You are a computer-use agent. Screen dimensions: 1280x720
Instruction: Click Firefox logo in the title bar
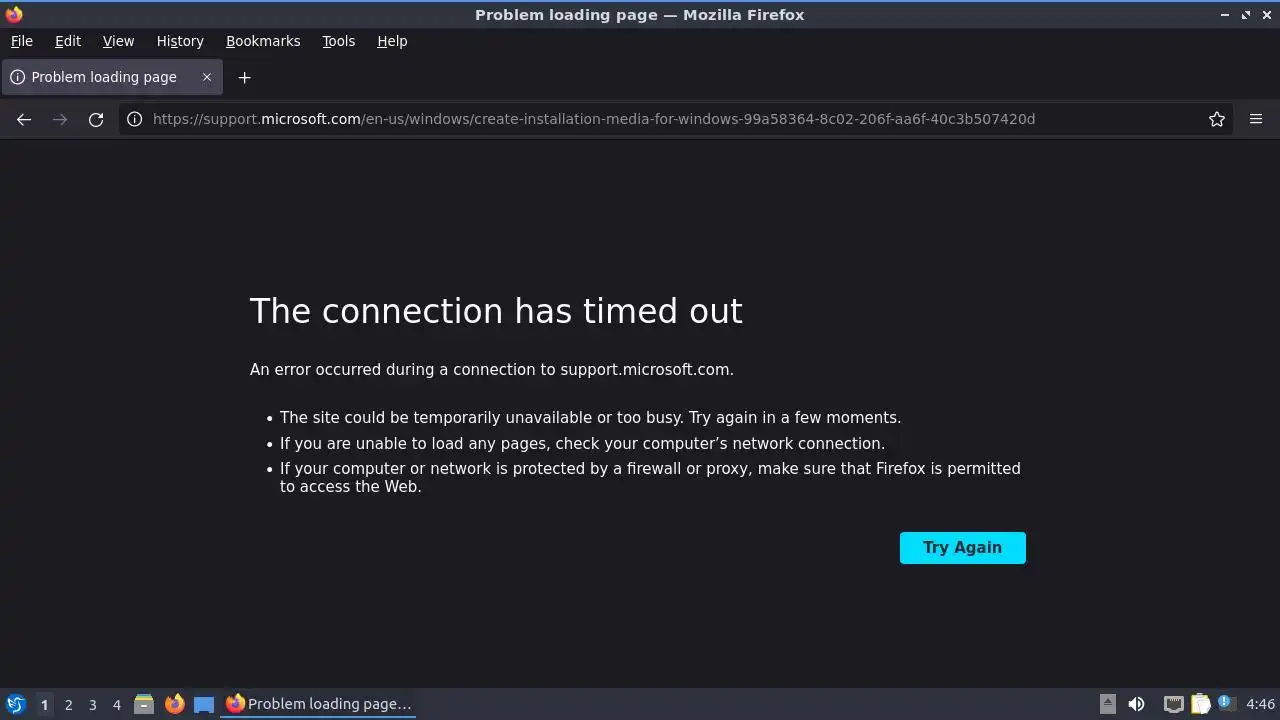(14, 15)
